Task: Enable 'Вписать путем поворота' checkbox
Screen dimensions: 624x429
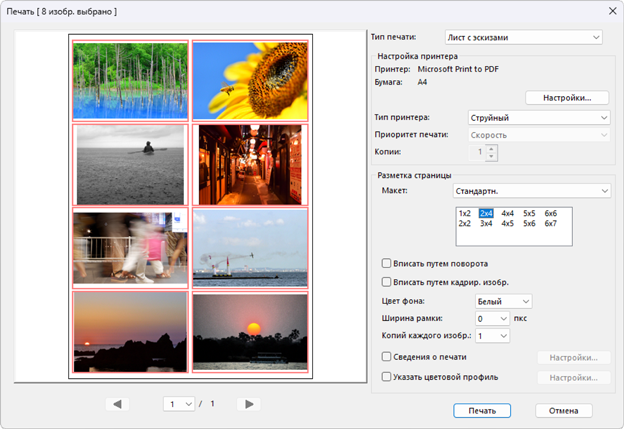Action: coord(387,264)
